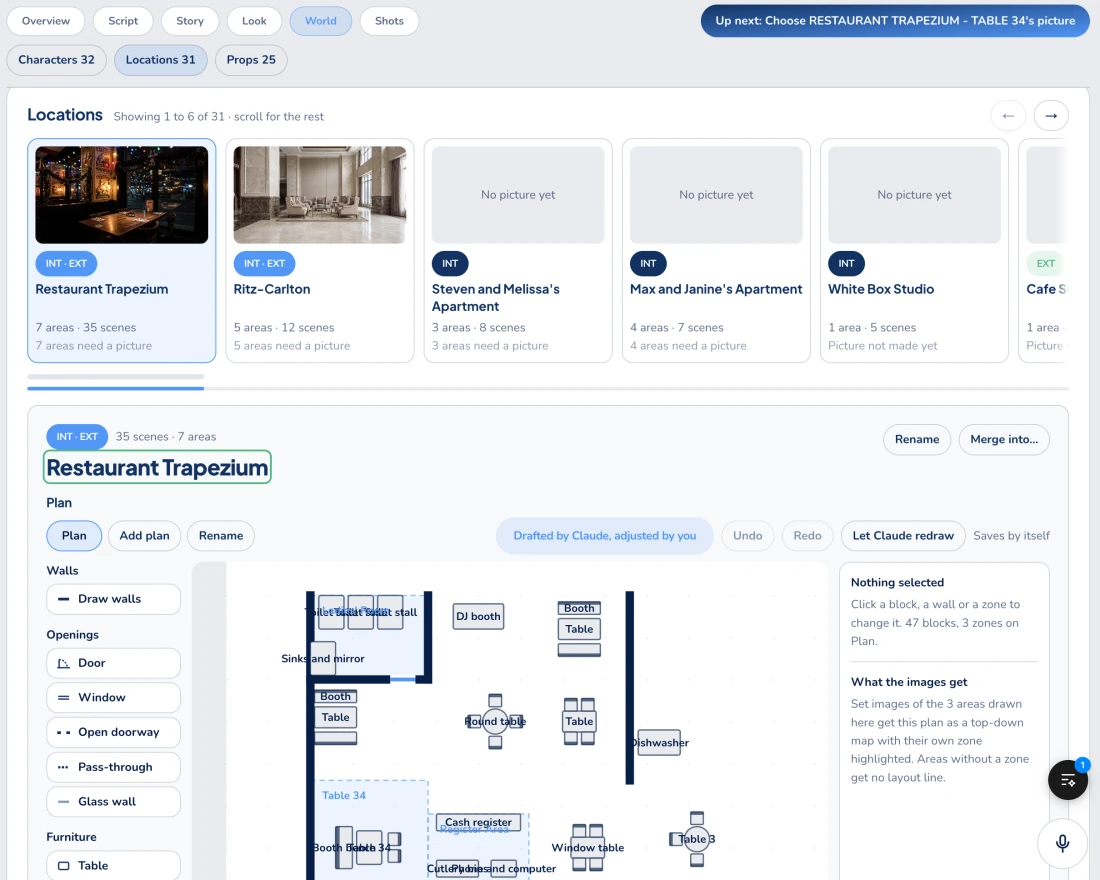Select the Window table block
The height and width of the screenshot is (880, 1100).
tap(588, 848)
